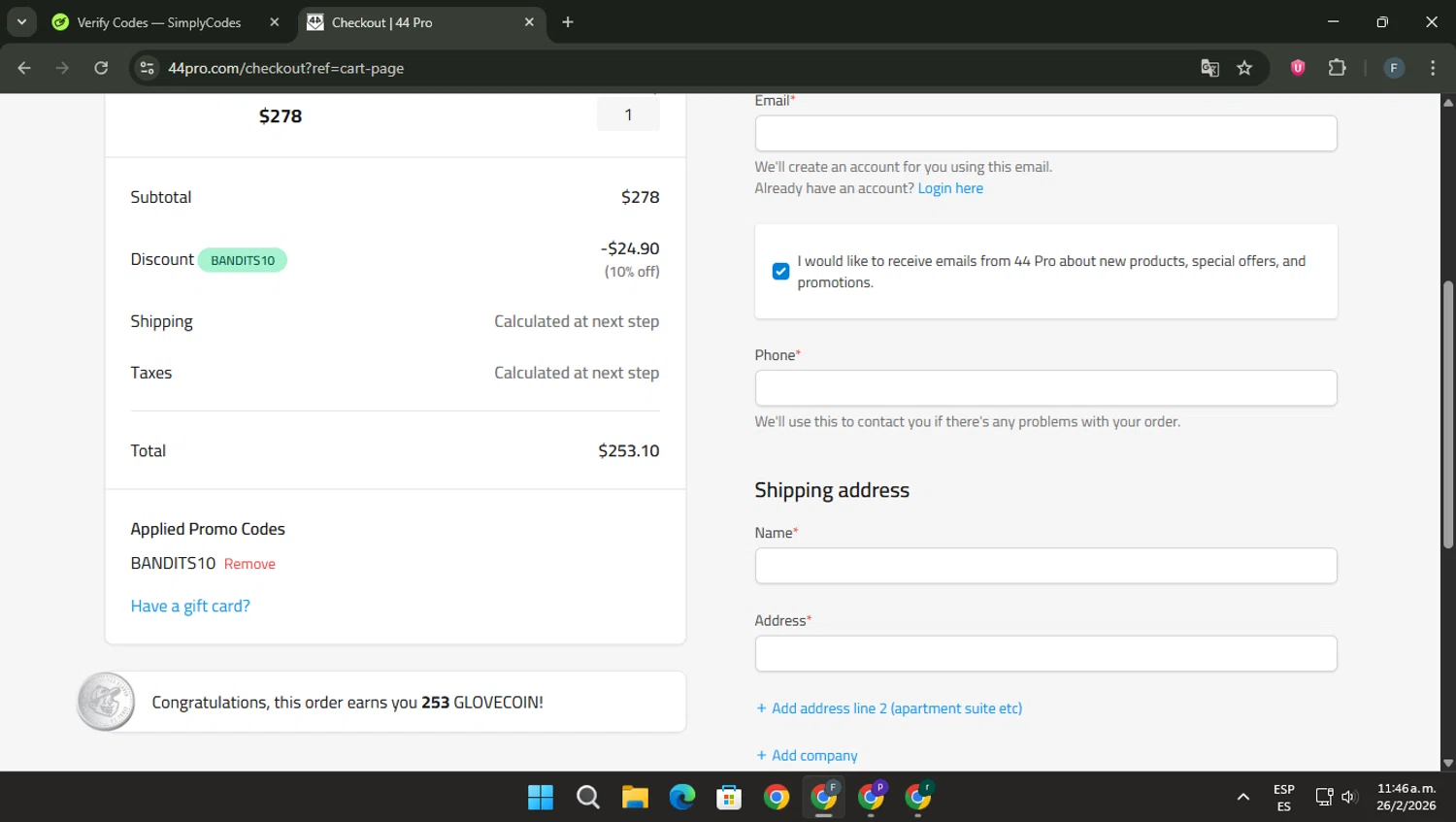
Task: Remove the BANDITS10 promo code
Action: tap(249, 564)
